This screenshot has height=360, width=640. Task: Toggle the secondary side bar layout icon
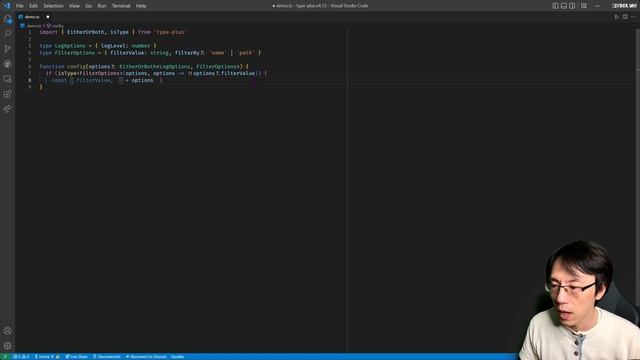tap(572, 6)
